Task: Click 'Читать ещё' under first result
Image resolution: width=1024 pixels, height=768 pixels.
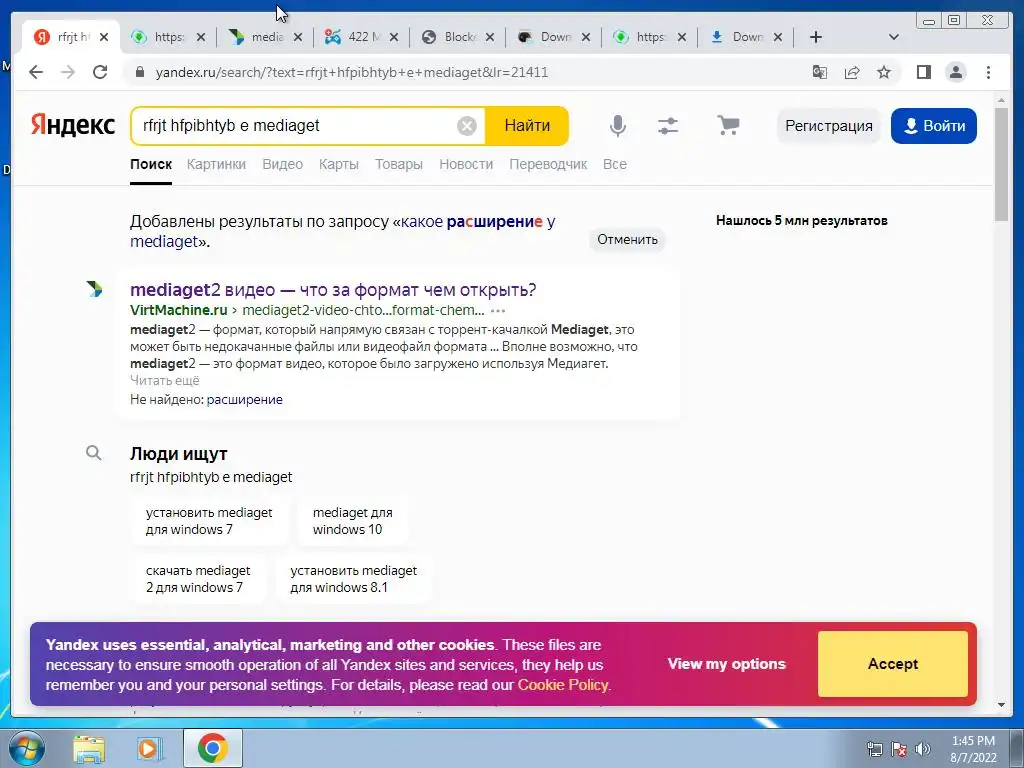Action: coord(165,381)
